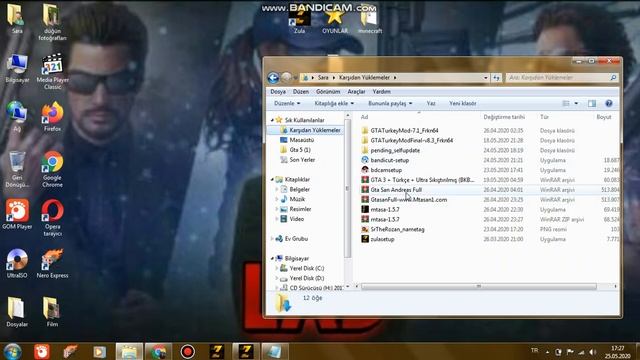Launch Zula desktop shortcut
Screen dimensions: 640x360
(300, 22)
